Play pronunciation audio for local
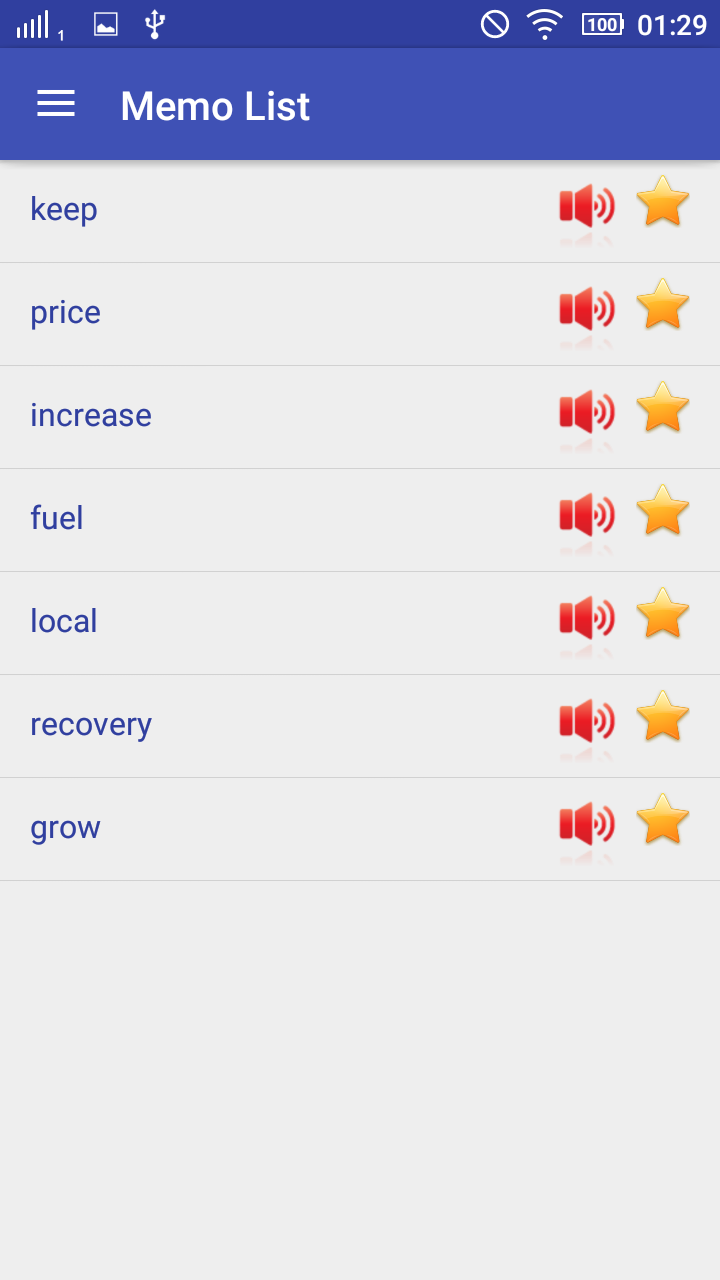 (587, 620)
